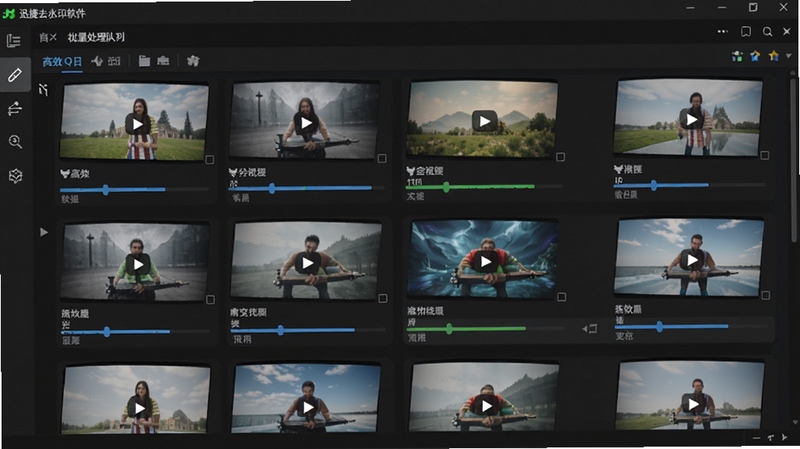Viewport: 800px width, 449px height.
Task: Click the blue star icon with yellow accent
Action: (x=755, y=56)
